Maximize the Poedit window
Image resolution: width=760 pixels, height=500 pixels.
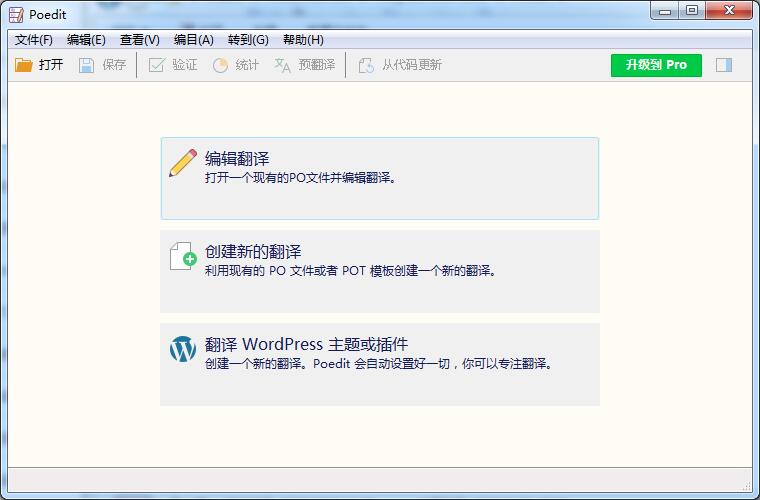point(692,11)
